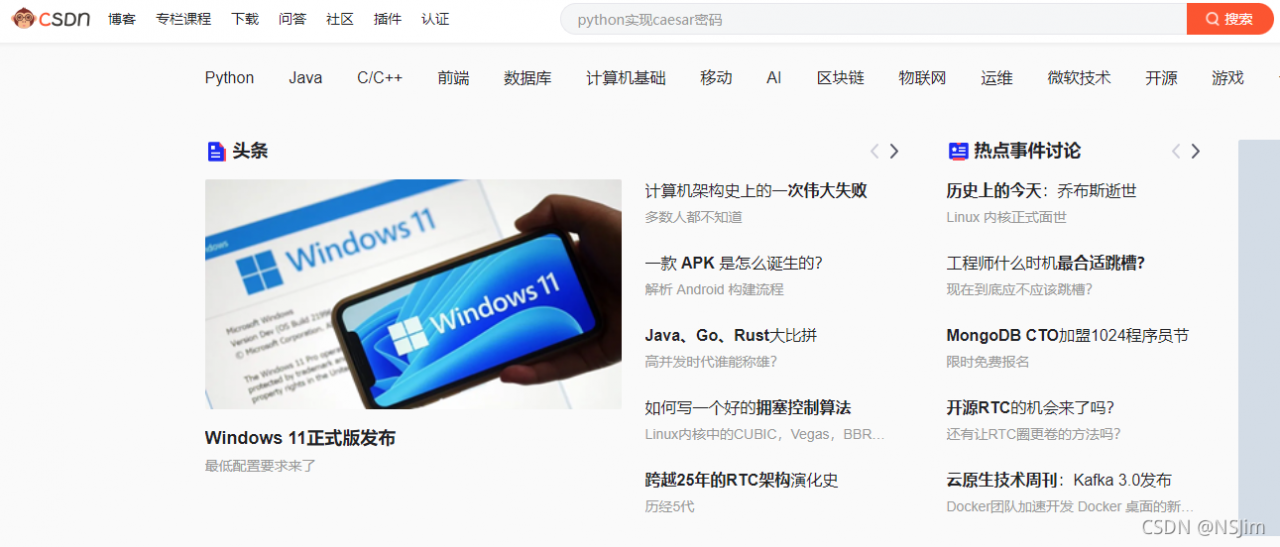Click the 头条 section document icon
This screenshot has height=547, width=1280.
[x=216, y=151]
